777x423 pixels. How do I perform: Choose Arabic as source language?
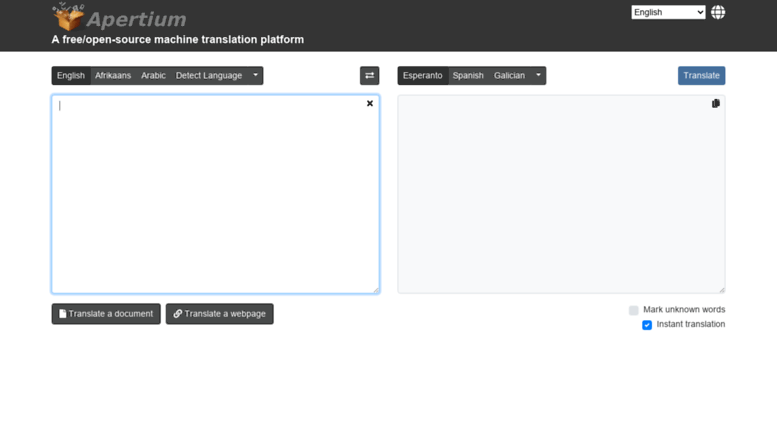(x=153, y=76)
